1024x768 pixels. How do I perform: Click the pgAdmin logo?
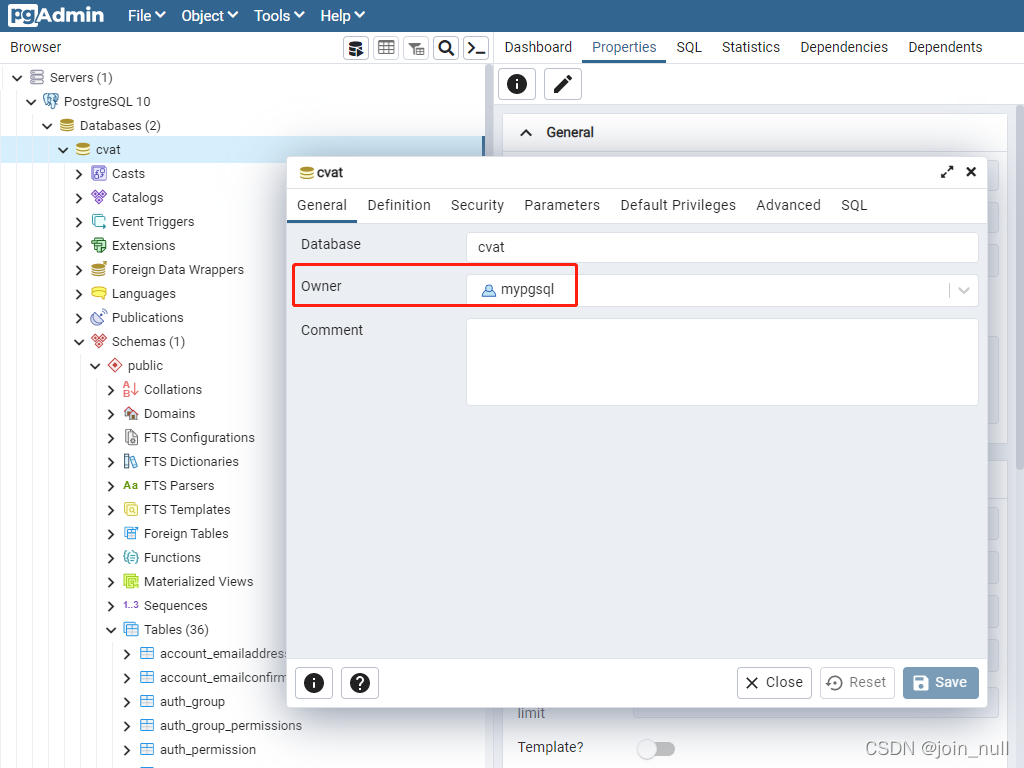[x=57, y=16]
